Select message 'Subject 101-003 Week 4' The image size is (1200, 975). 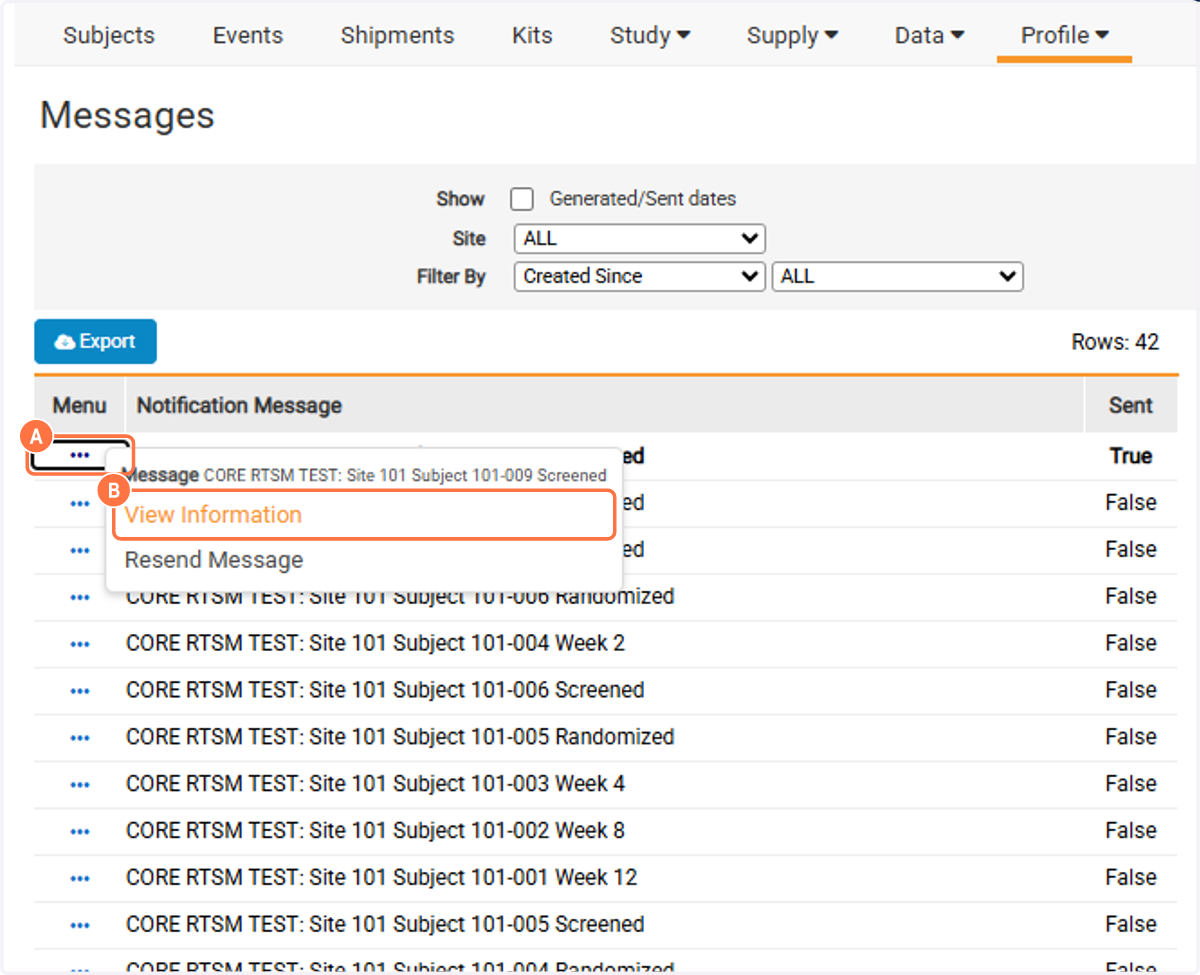point(375,784)
